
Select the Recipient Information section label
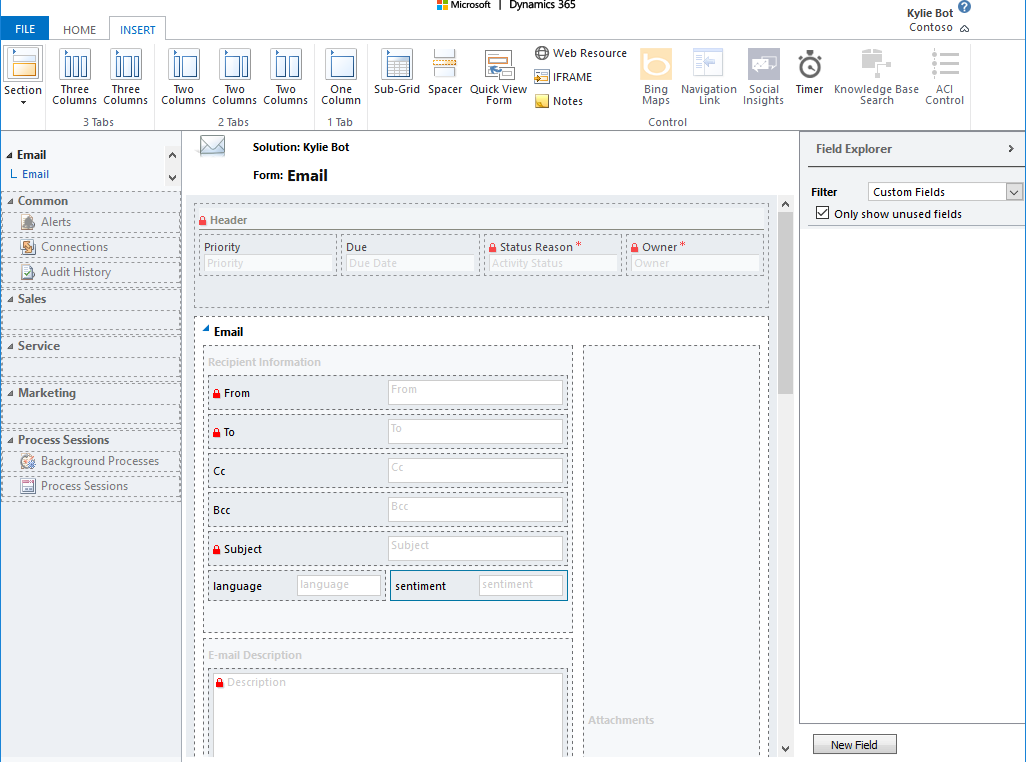pos(264,362)
